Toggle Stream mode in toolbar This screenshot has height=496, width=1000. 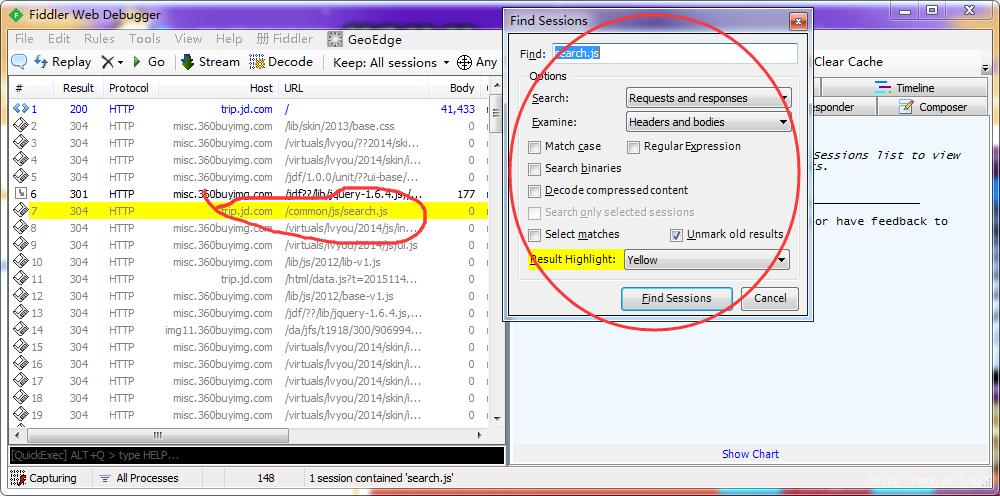[210, 62]
